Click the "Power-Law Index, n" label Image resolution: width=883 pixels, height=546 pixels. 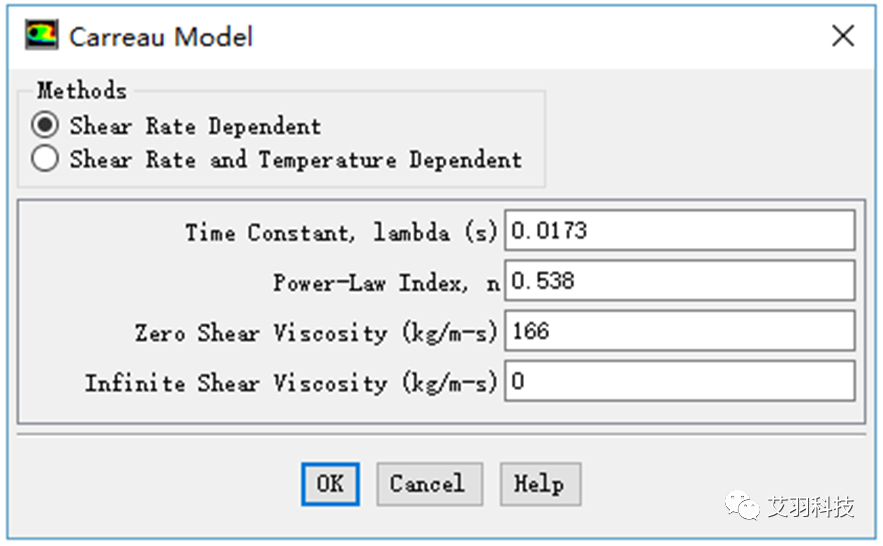point(387,283)
